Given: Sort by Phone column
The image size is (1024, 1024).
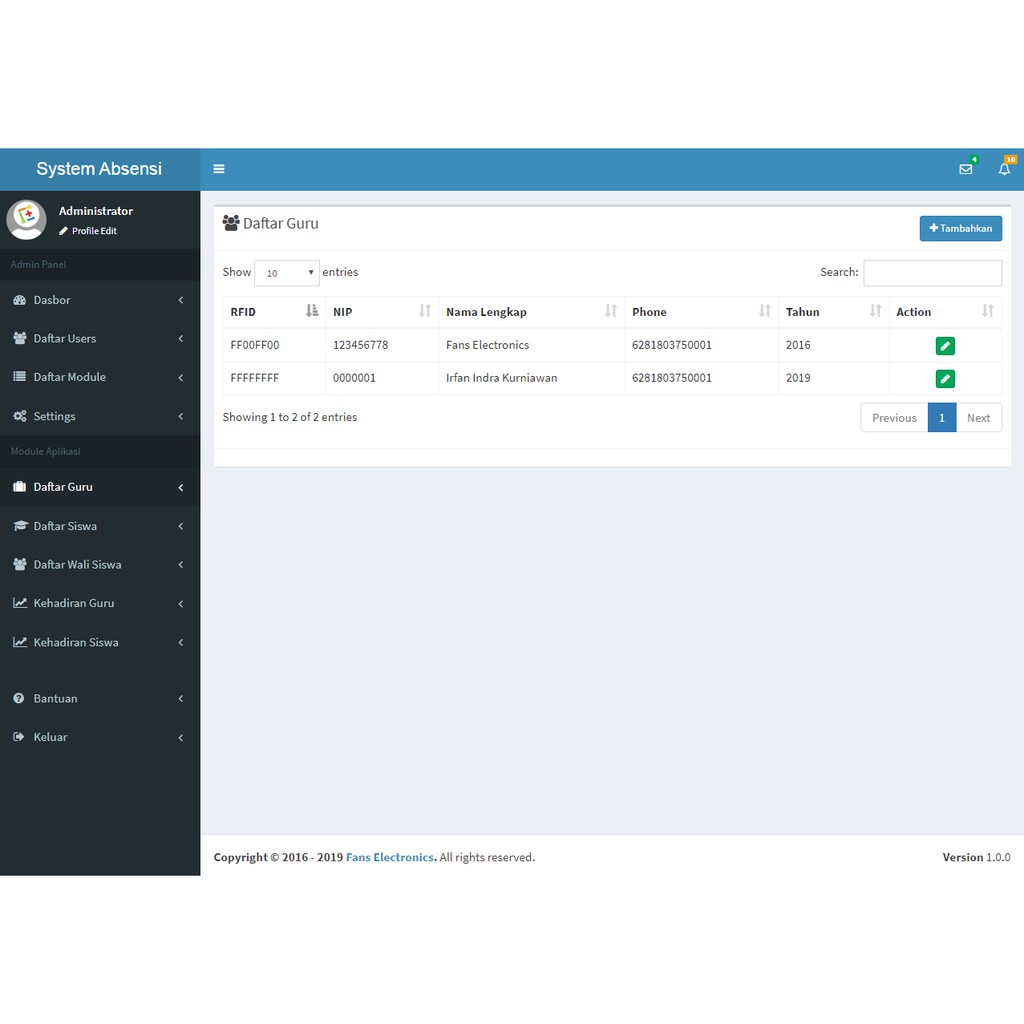Looking at the screenshot, I should (701, 312).
